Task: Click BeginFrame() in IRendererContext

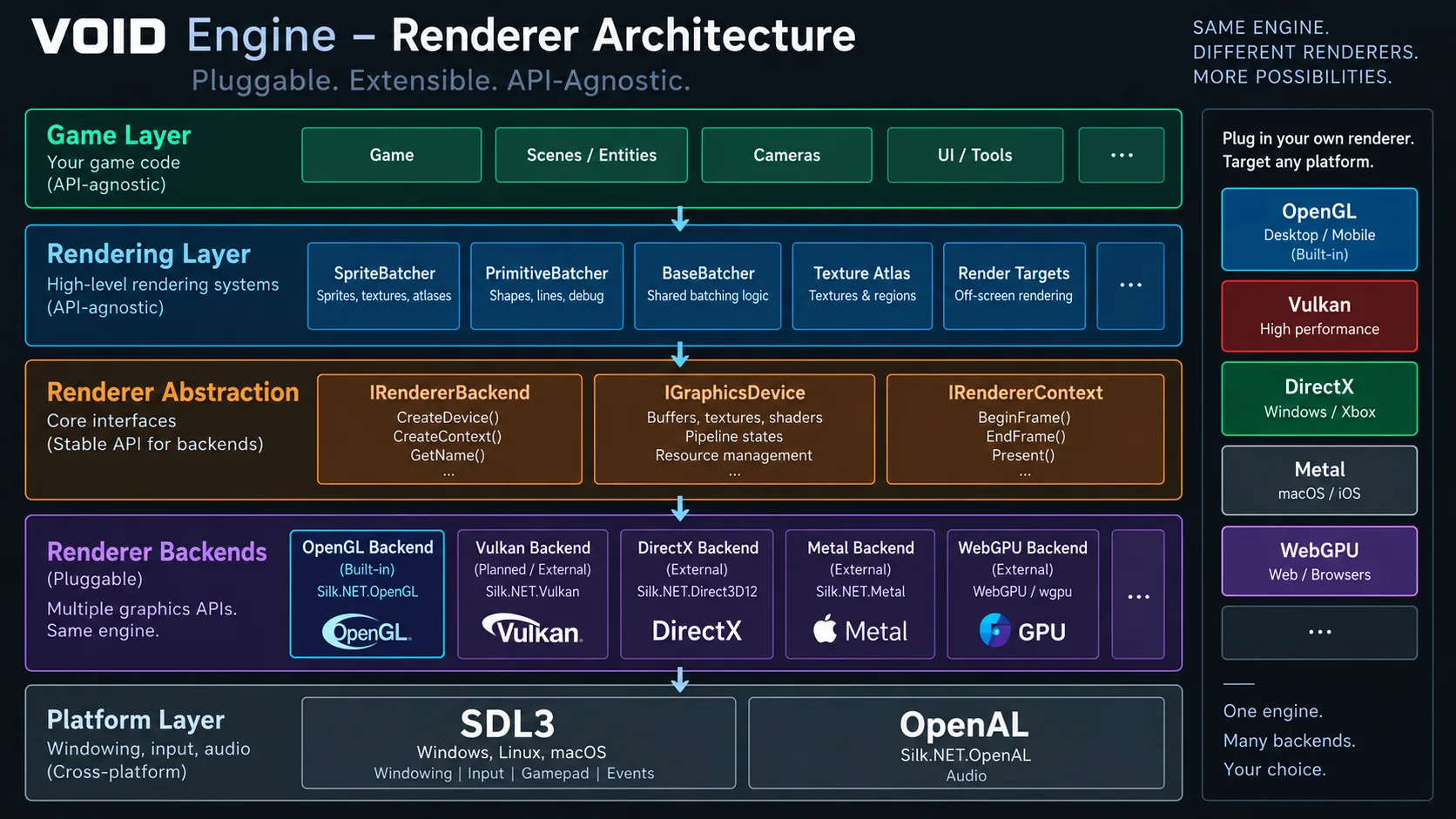Action: pyautogui.click(x=1024, y=418)
